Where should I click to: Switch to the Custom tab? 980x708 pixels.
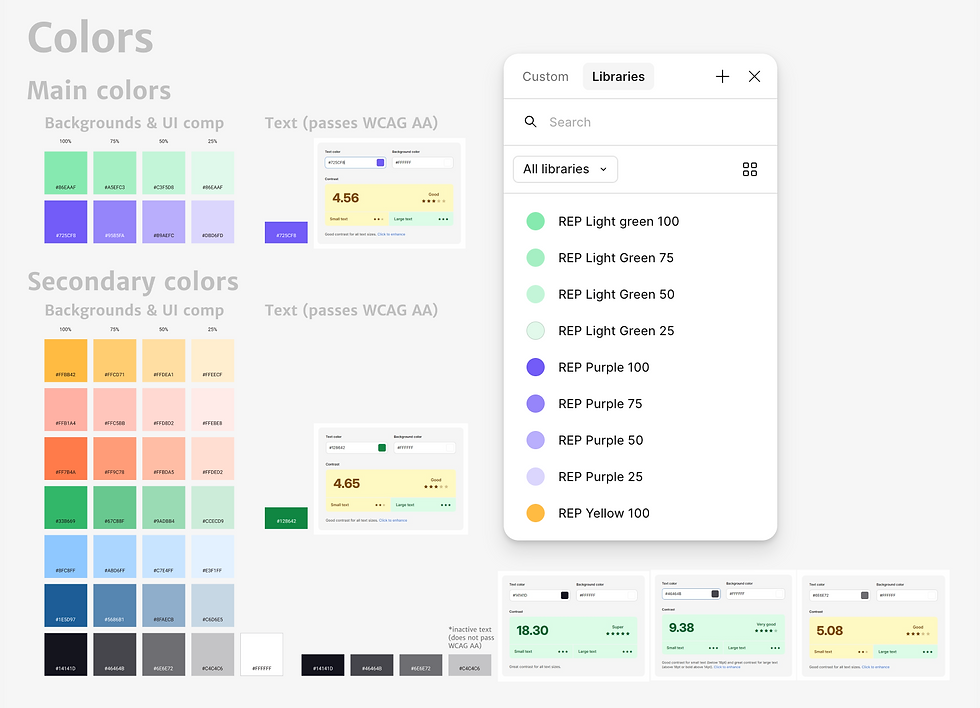coord(545,76)
